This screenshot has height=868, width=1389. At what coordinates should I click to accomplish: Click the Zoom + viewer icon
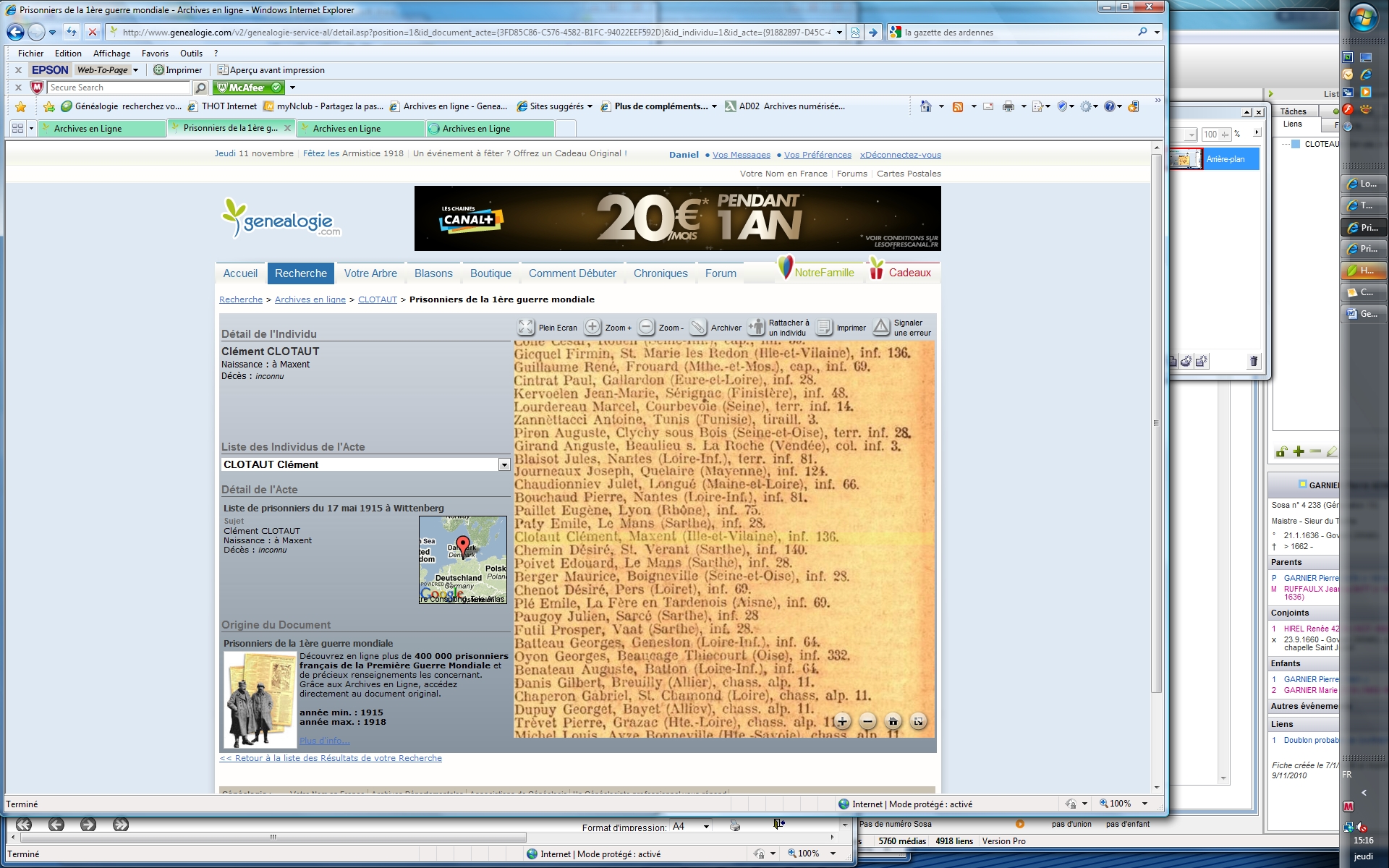(592, 327)
